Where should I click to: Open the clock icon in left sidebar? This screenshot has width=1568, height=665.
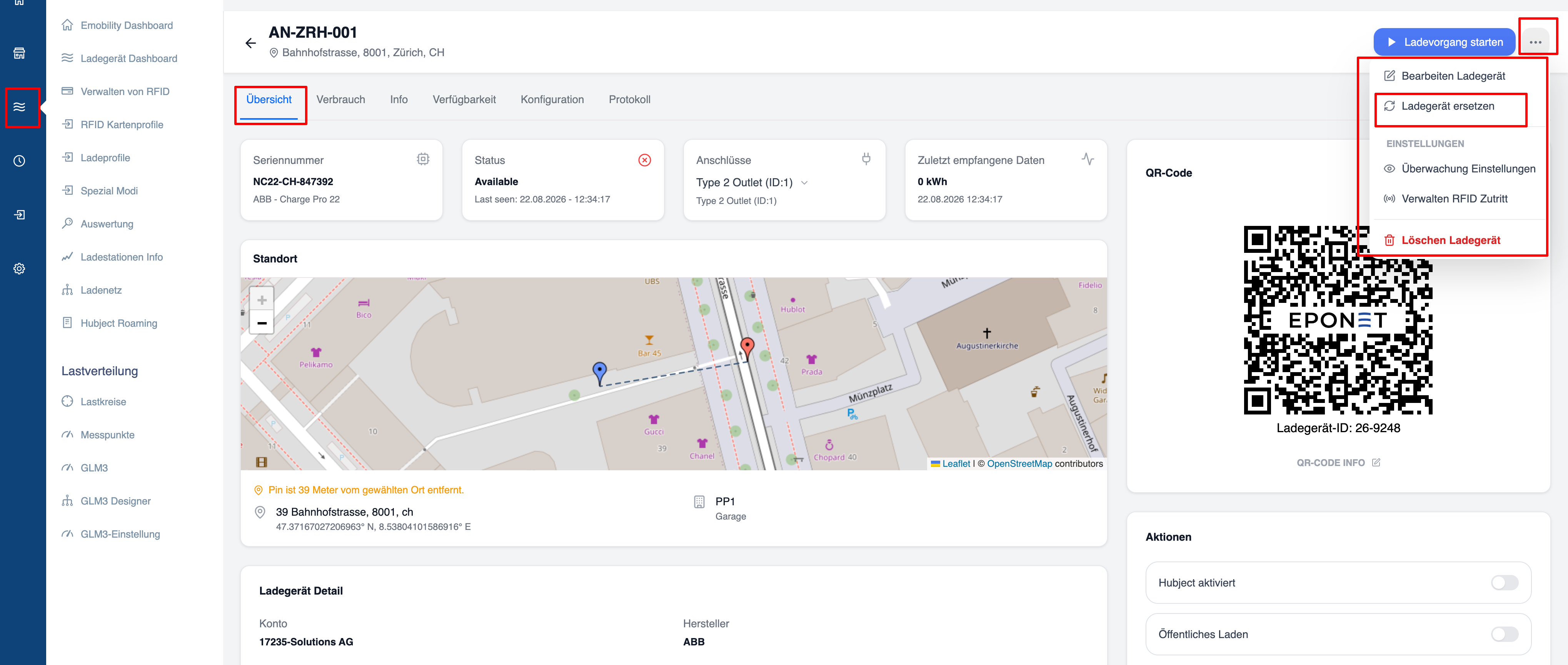click(x=20, y=161)
